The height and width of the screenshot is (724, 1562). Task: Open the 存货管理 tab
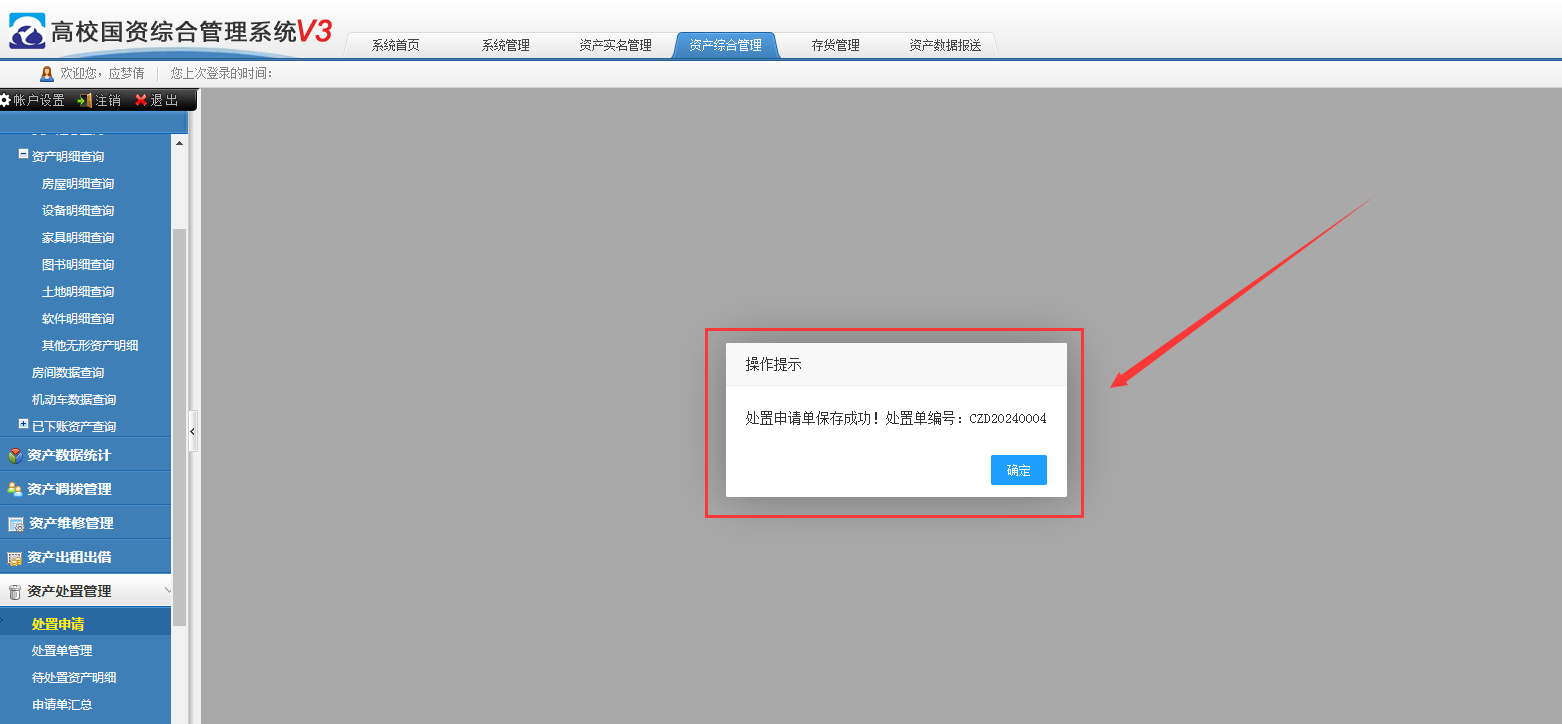tap(835, 45)
